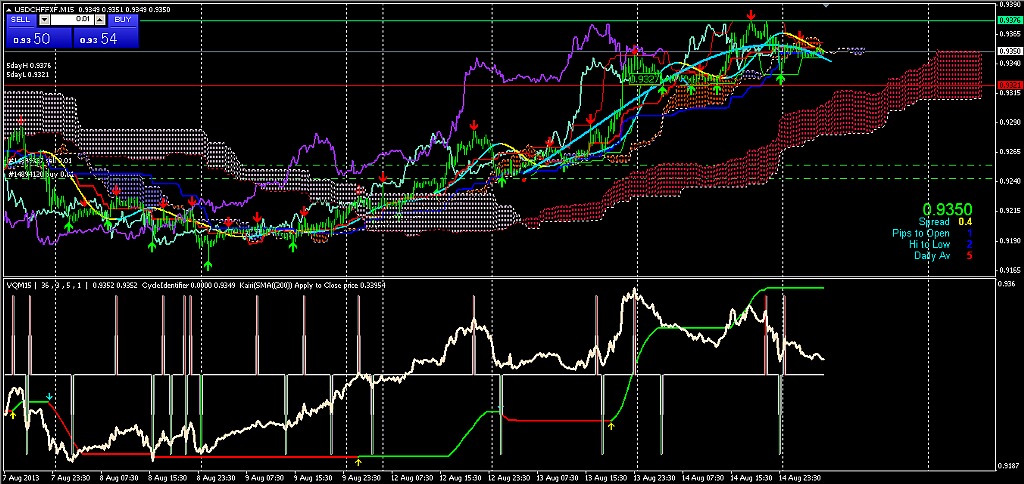The image size is (1024, 484).
Task: Click the 0.93 54 buy price tile
Action: point(104,39)
